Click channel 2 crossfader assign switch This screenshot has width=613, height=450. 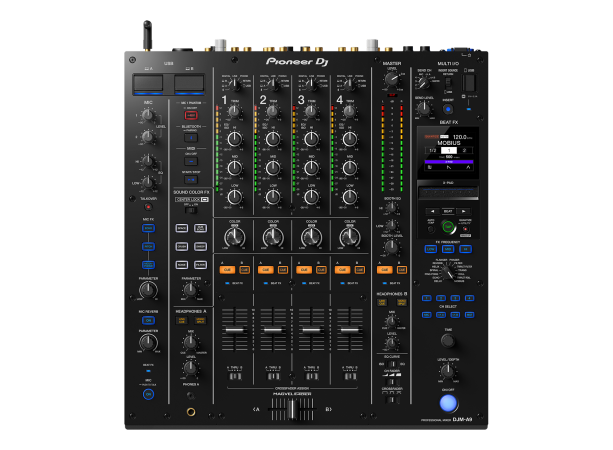[273, 376]
